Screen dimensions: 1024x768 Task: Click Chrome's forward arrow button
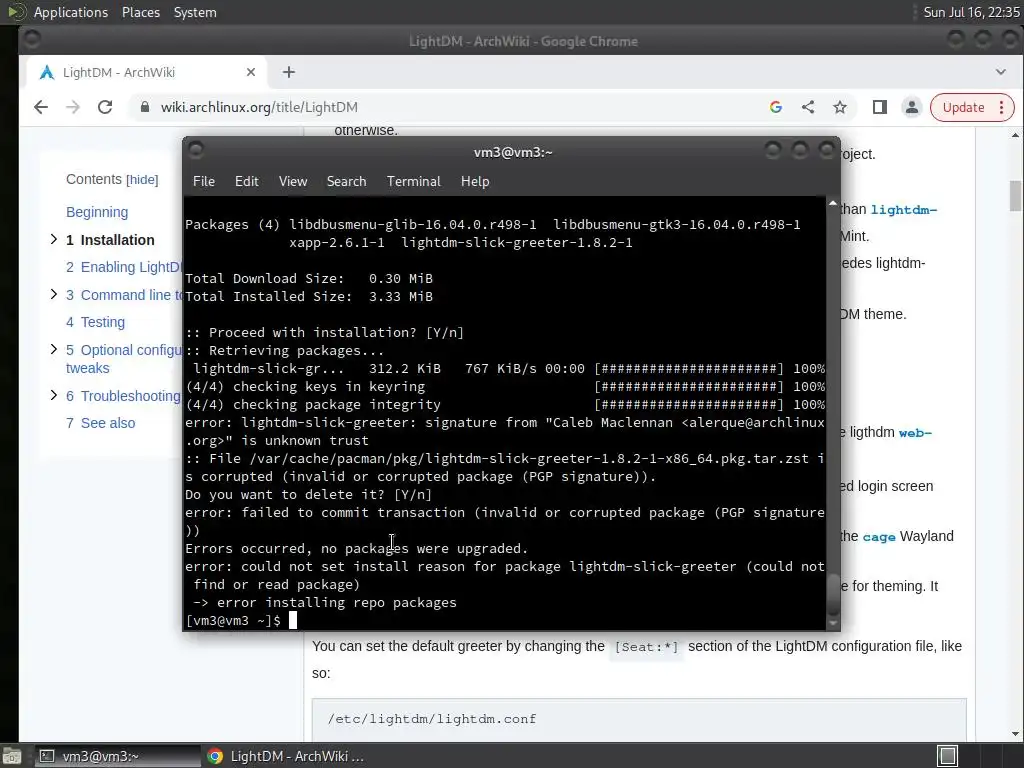pos(72,107)
